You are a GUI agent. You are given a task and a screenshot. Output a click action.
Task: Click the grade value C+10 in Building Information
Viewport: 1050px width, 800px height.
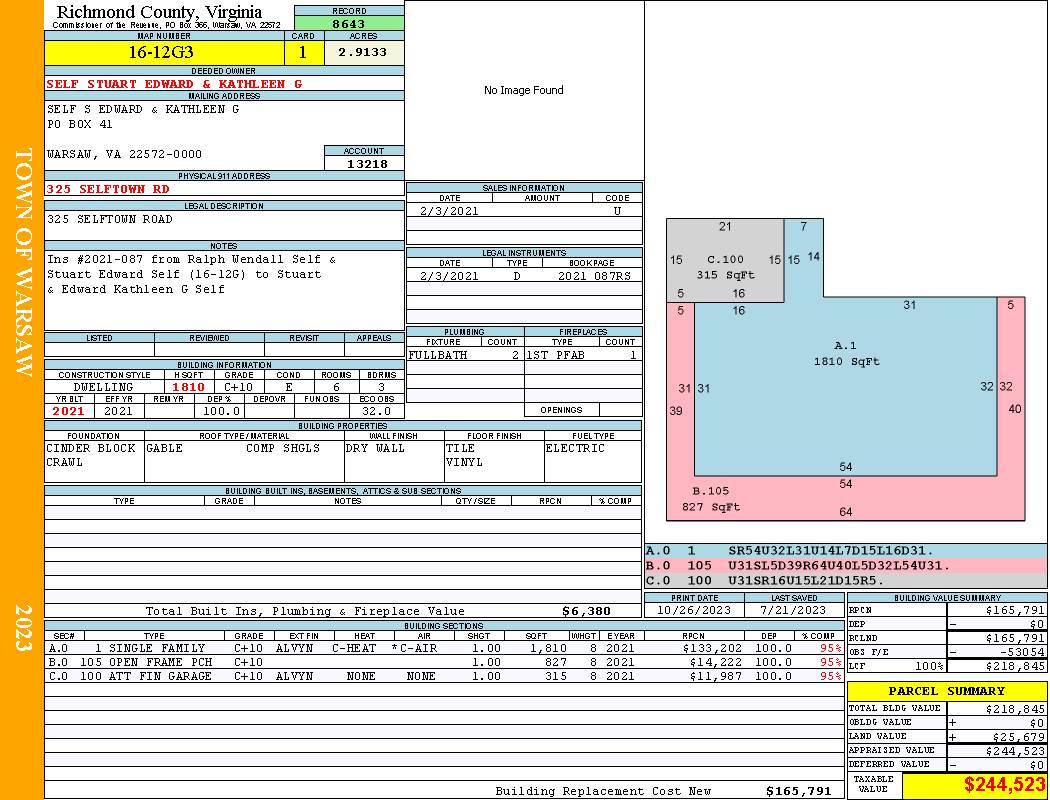pos(238,387)
